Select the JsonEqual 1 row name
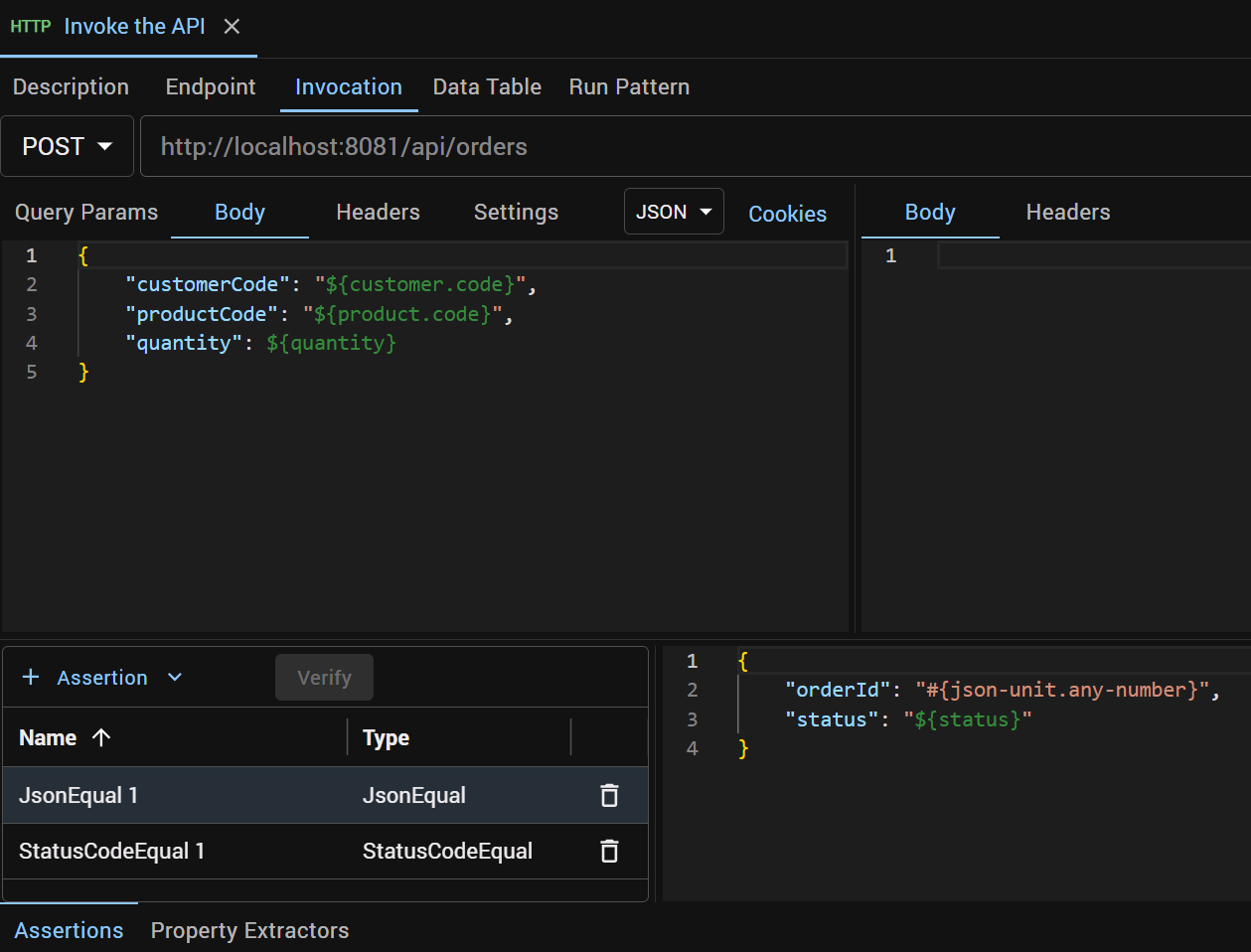The height and width of the screenshot is (952, 1251). [78, 795]
